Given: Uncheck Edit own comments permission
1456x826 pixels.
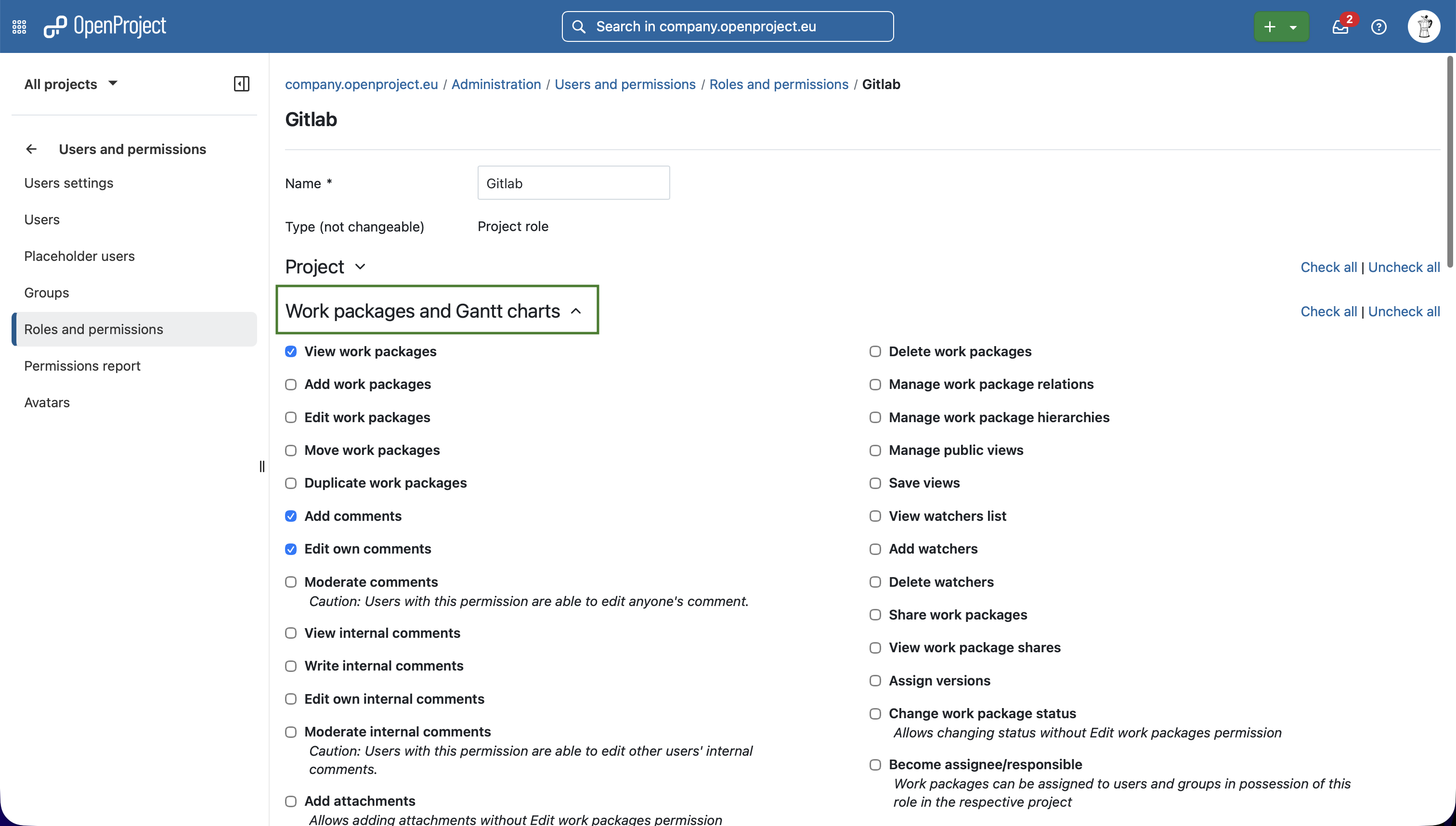Looking at the screenshot, I should tap(290, 549).
